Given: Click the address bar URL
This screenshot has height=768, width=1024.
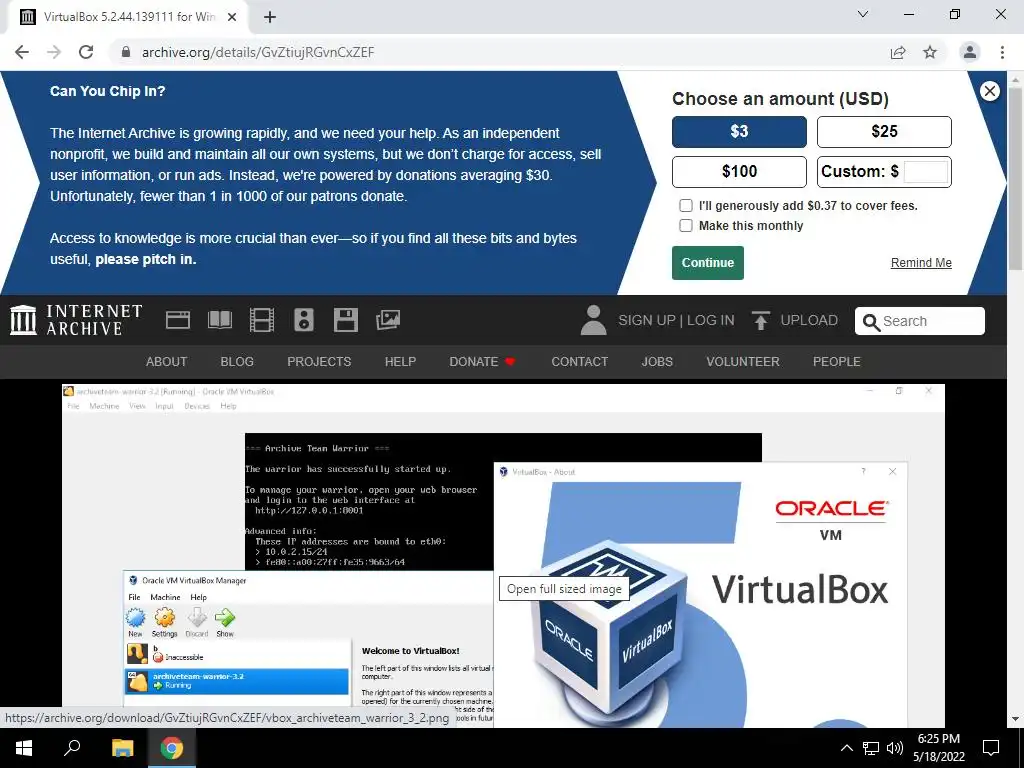Looking at the screenshot, I should (258, 52).
